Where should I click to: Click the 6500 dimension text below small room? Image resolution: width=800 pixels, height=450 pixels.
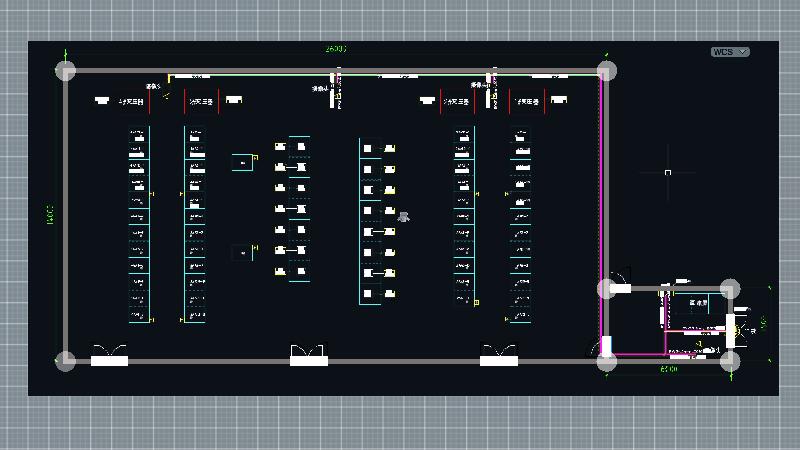668,370
